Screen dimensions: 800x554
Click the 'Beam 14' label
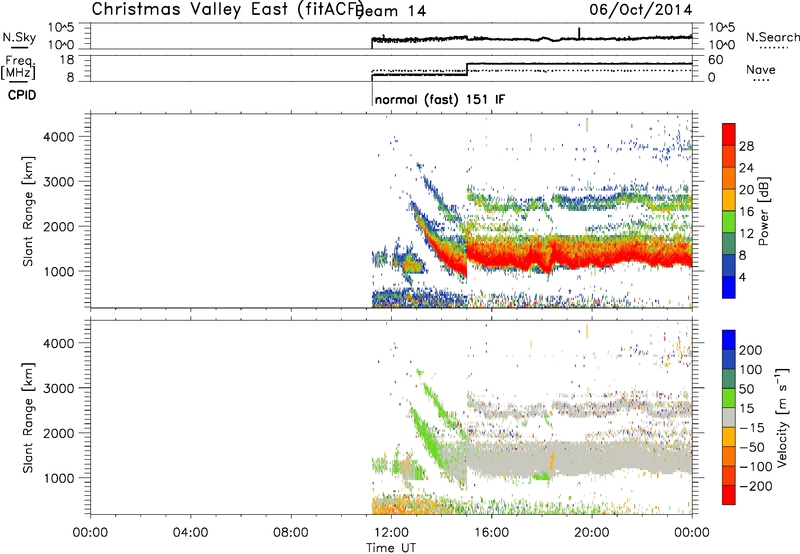[391, 11]
